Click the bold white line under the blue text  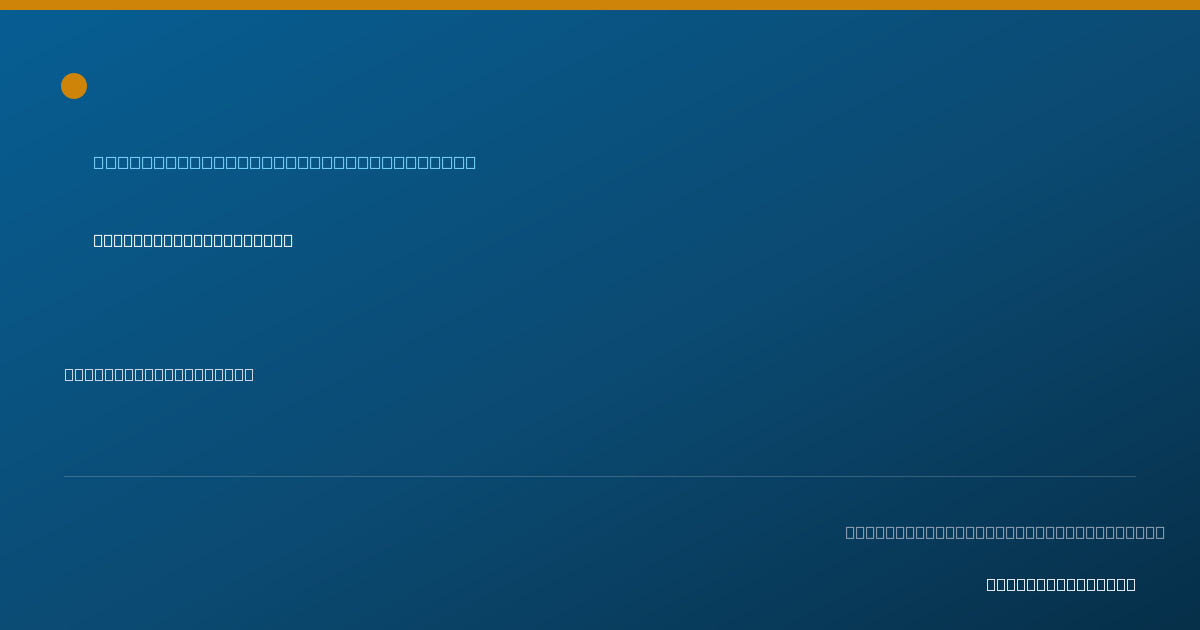point(193,240)
